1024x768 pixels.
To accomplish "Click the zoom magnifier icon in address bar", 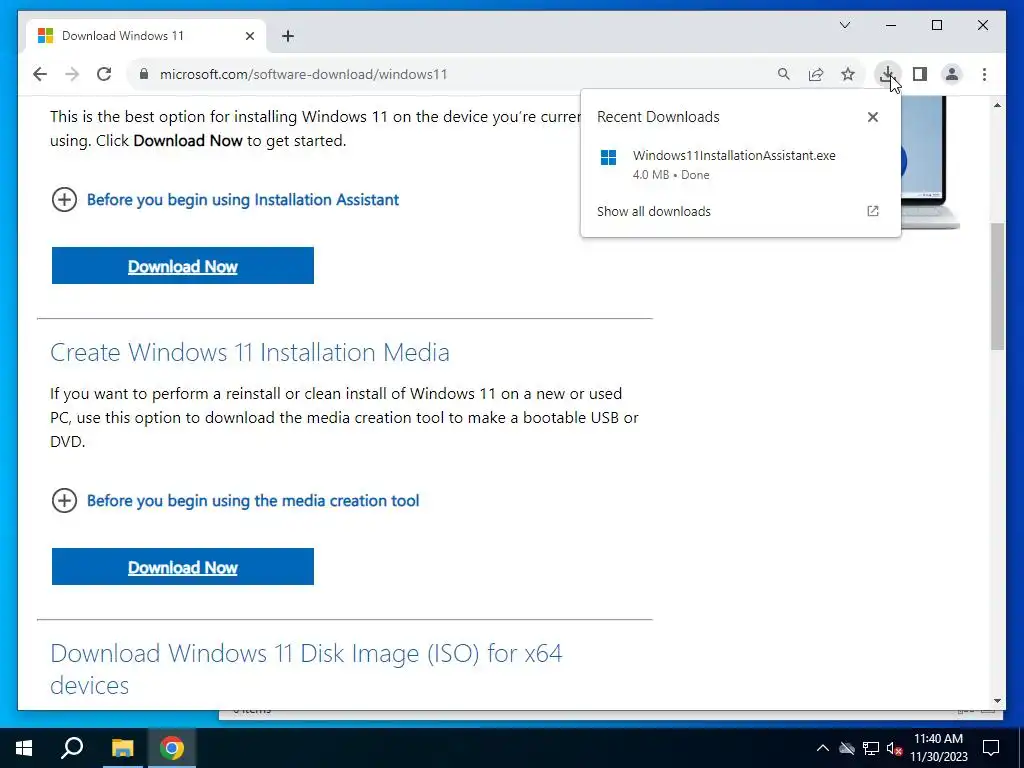I will point(784,74).
